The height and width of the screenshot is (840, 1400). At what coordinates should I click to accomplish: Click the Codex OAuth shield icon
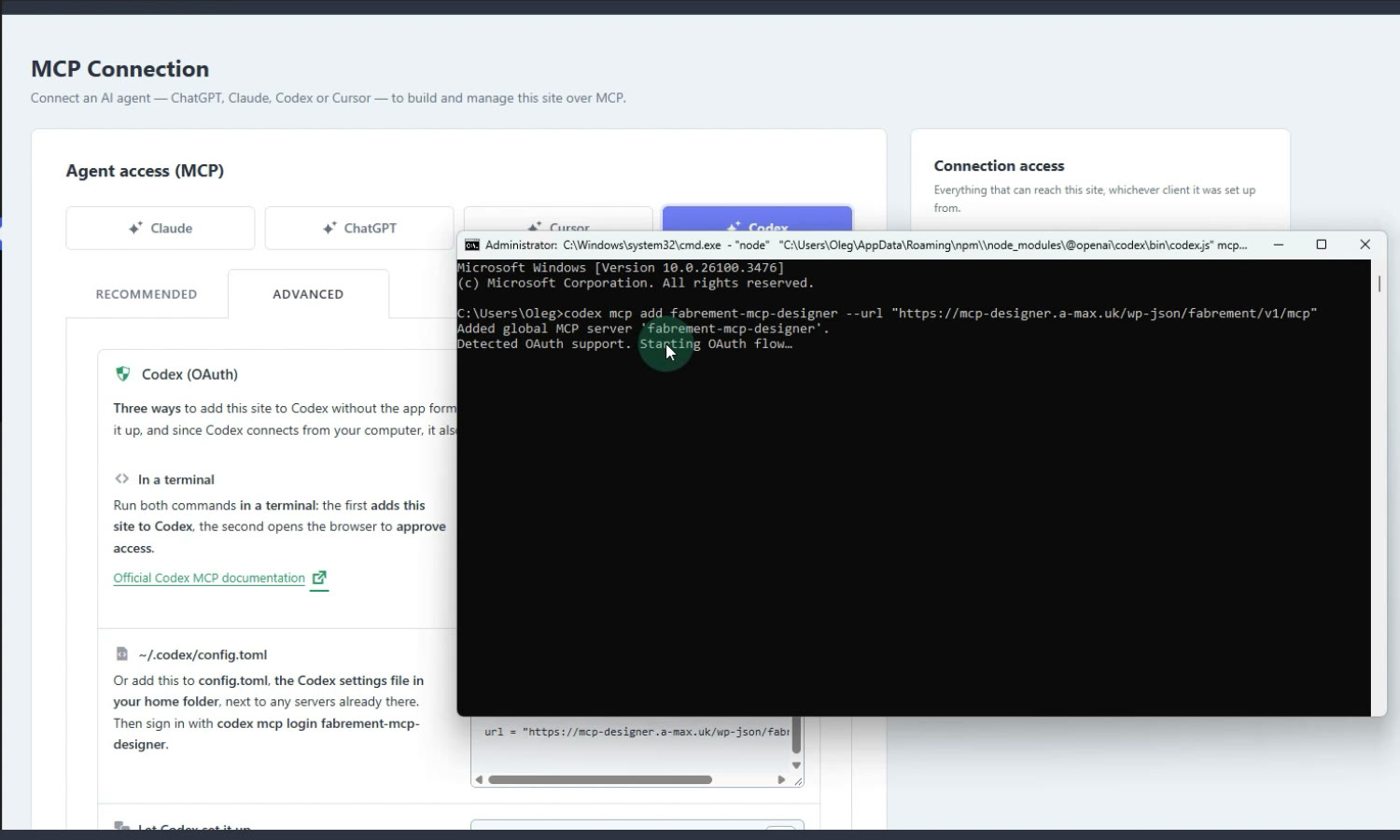[x=122, y=374]
